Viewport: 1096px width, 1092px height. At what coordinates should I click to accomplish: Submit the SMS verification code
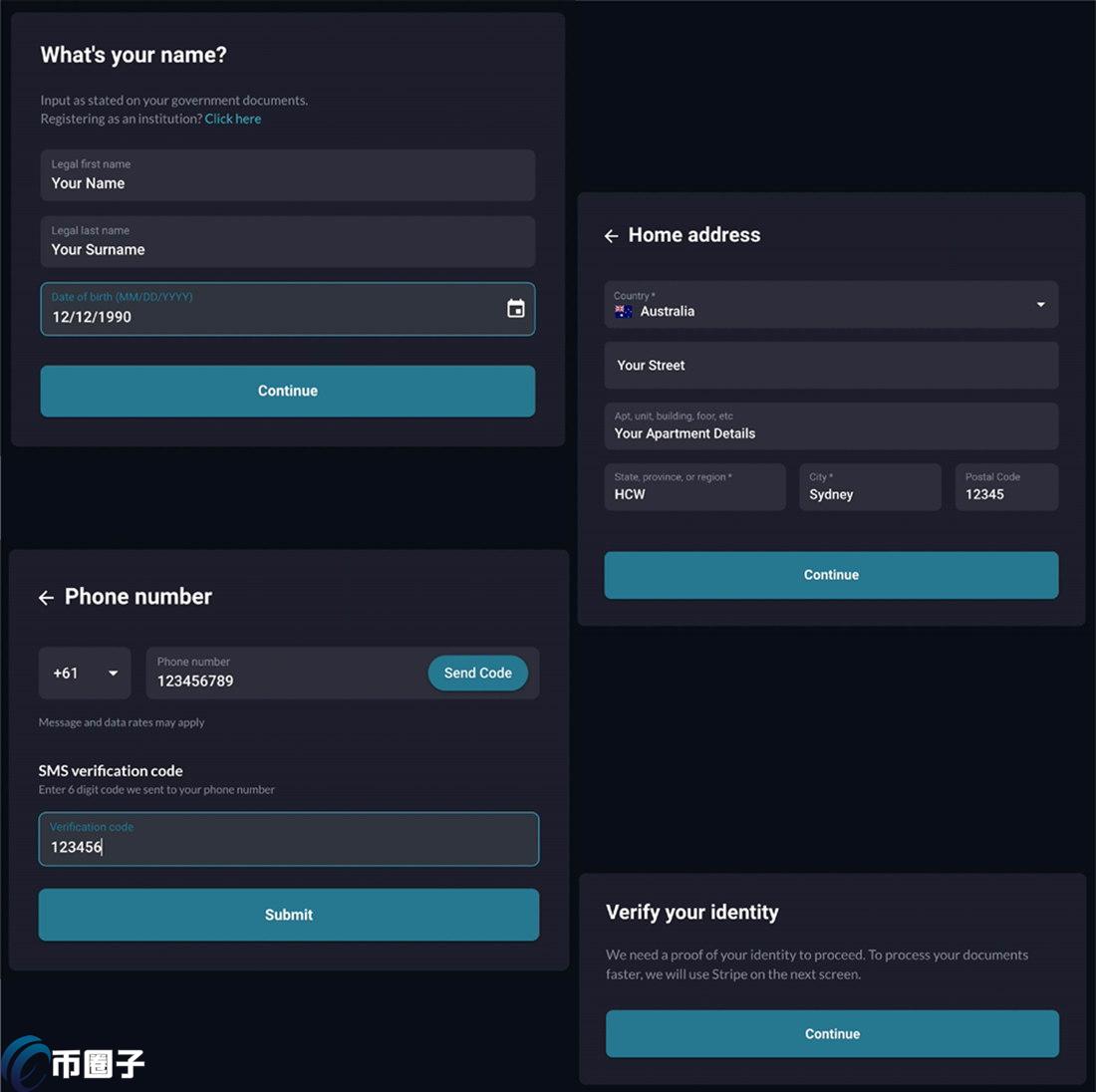pyautogui.click(x=288, y=915)
